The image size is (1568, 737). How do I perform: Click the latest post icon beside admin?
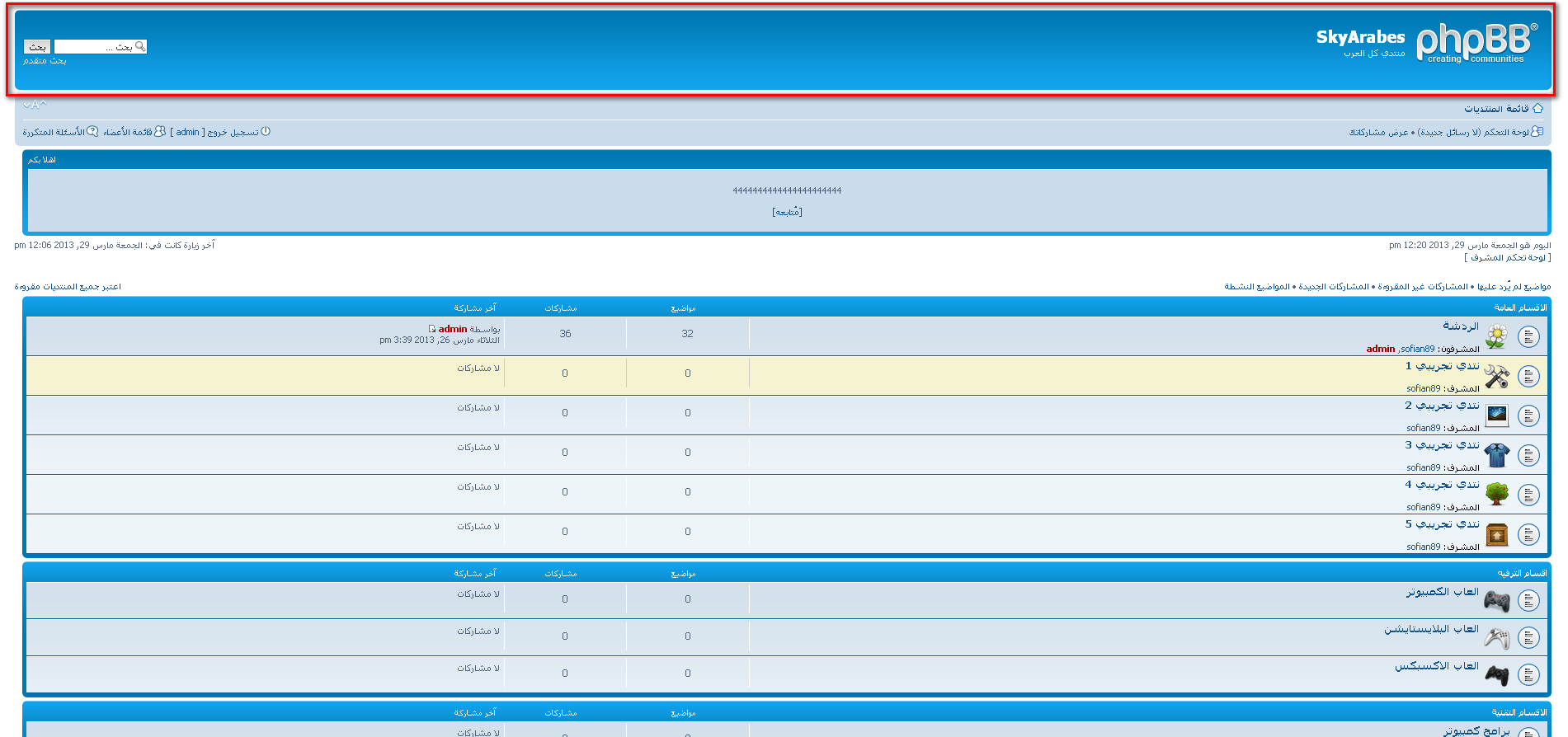[x=431, y=329]
